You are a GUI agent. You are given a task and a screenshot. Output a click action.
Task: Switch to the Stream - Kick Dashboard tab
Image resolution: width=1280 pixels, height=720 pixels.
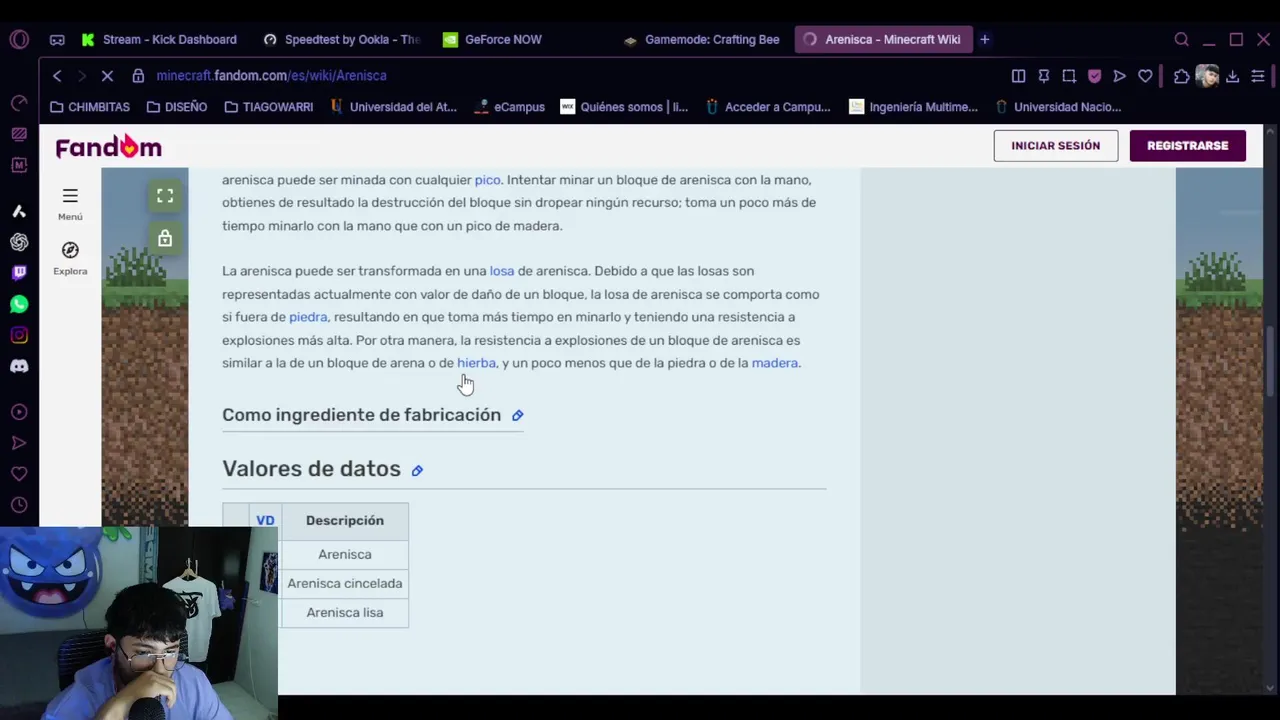click(158, 40)
